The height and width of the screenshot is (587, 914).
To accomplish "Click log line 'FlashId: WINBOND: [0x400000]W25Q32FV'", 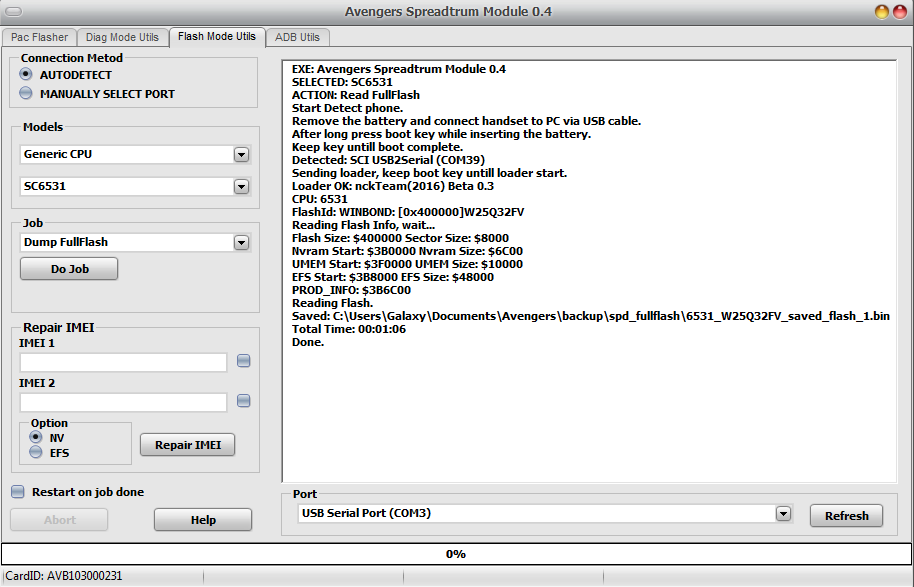I will [x=408, y=212].
